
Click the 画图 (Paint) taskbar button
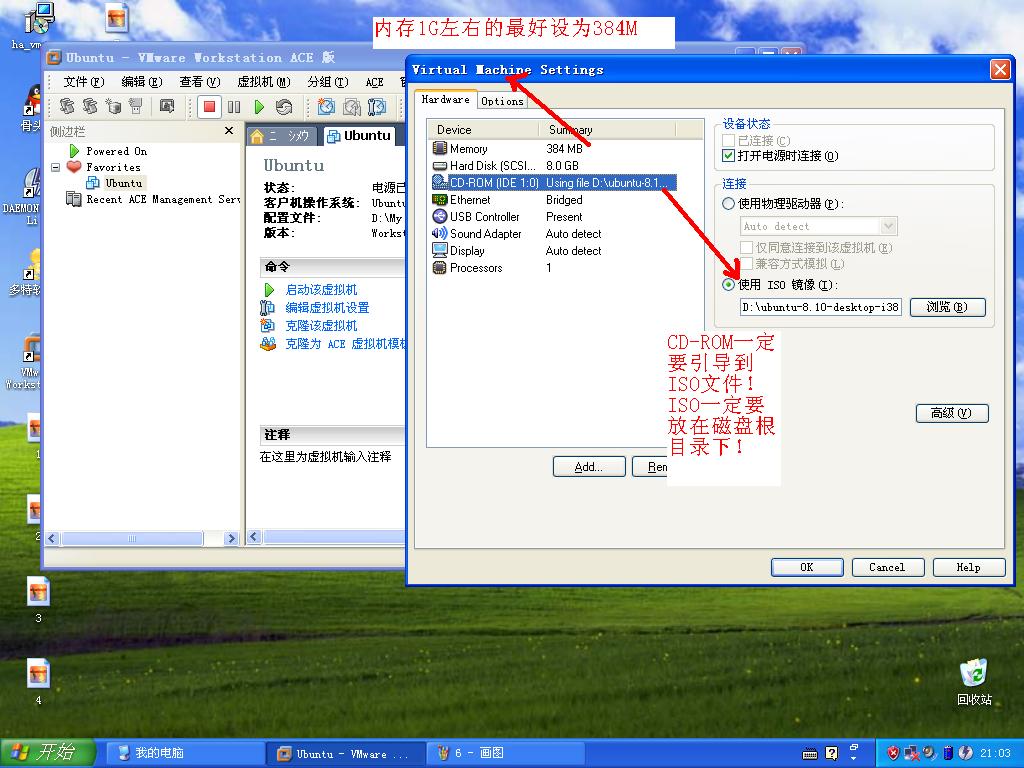pos(506,753)
